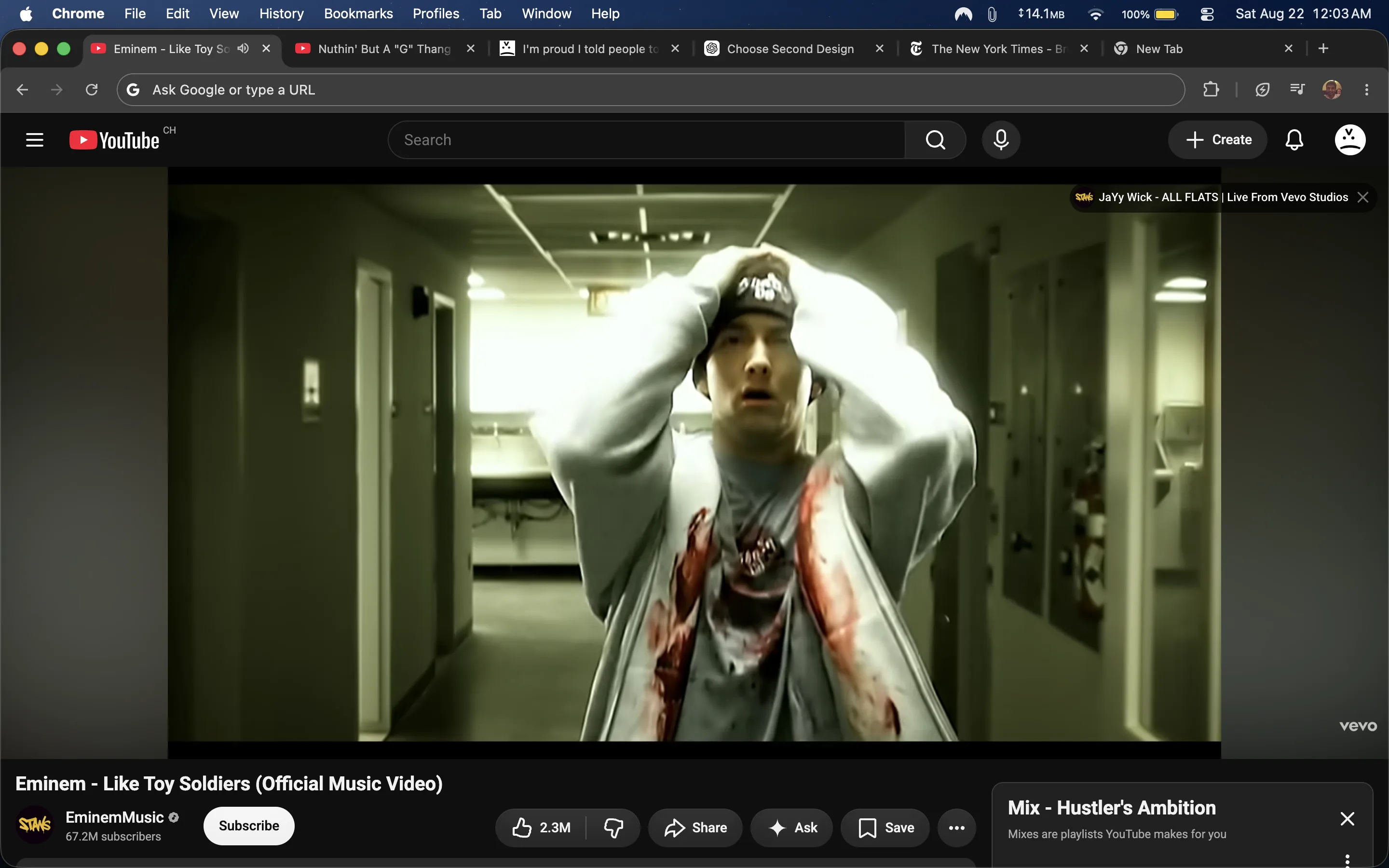Click the Ask button
This screenshot has width=1389, height=868.
(791, 827)
